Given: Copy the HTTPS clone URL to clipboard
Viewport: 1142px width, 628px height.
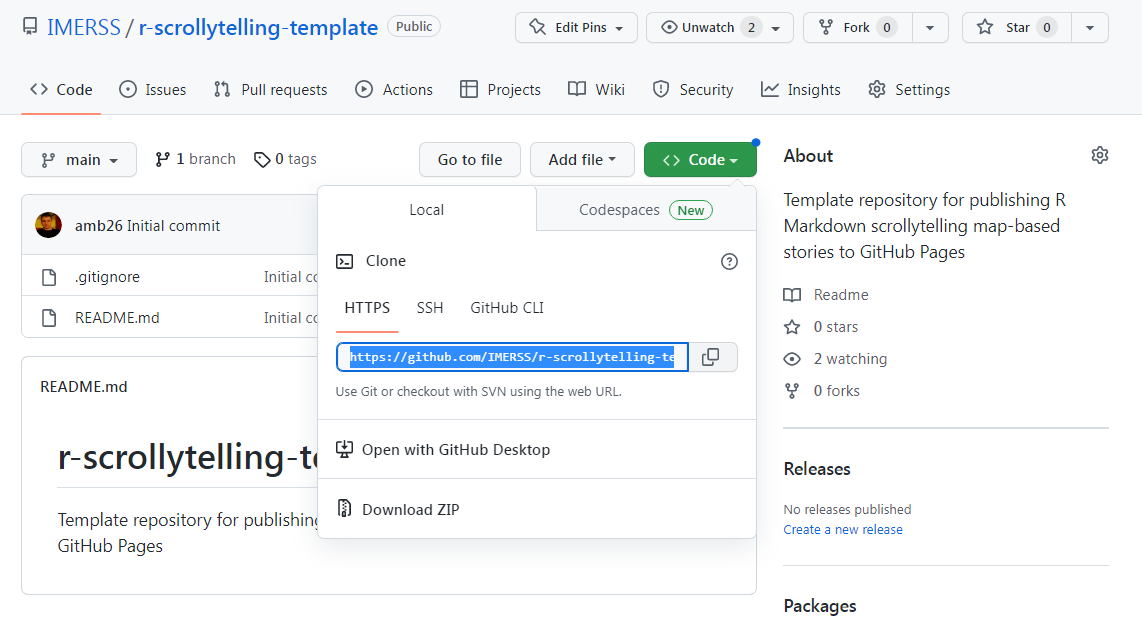Looking at the screenshot, I should click(712, 357).
